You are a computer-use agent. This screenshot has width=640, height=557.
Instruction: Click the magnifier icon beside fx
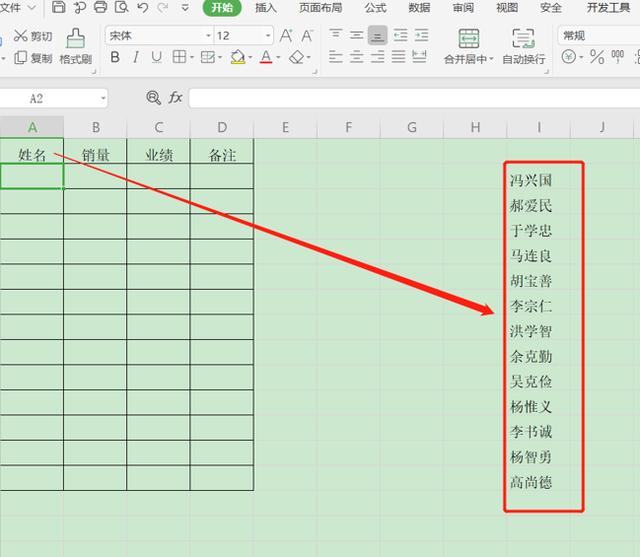pos(153,98)
